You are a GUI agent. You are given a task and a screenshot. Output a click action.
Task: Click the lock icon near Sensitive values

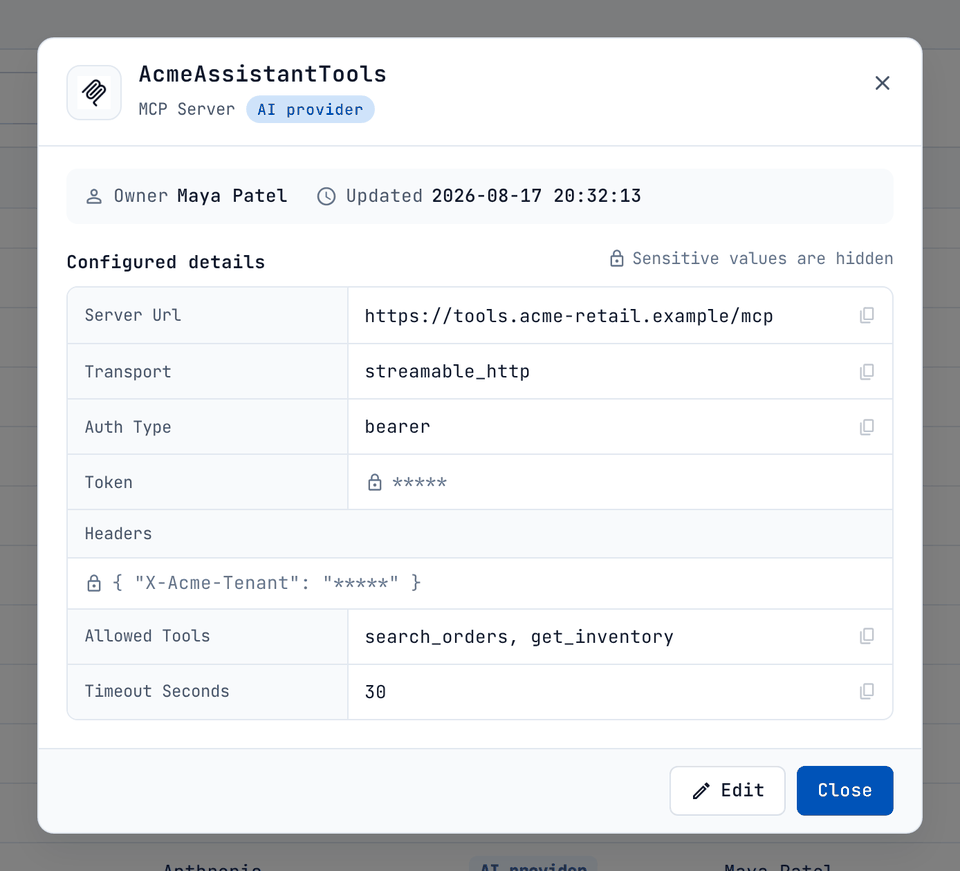click(617, 258)
